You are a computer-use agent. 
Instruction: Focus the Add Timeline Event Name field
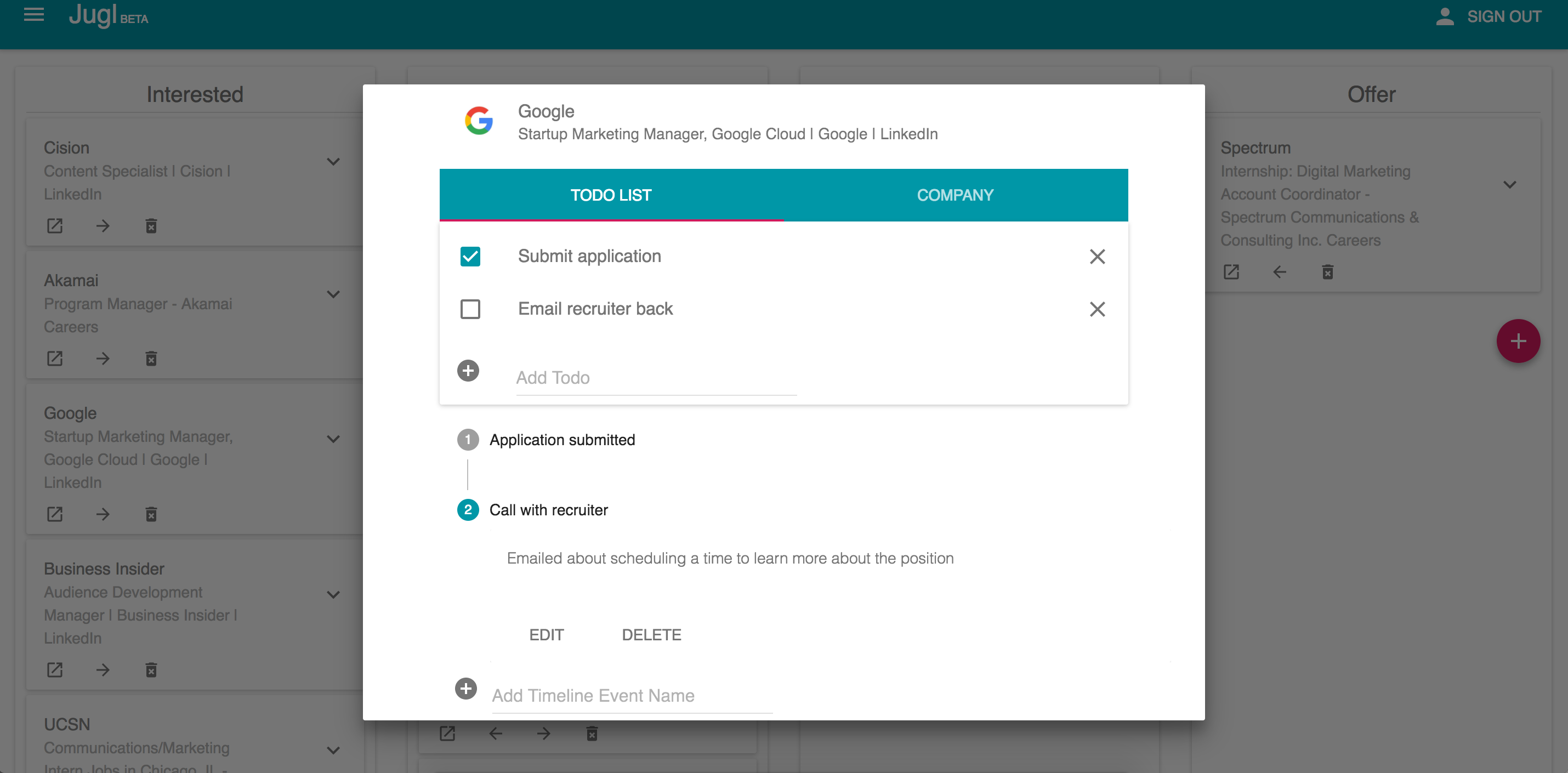[632, 696]
